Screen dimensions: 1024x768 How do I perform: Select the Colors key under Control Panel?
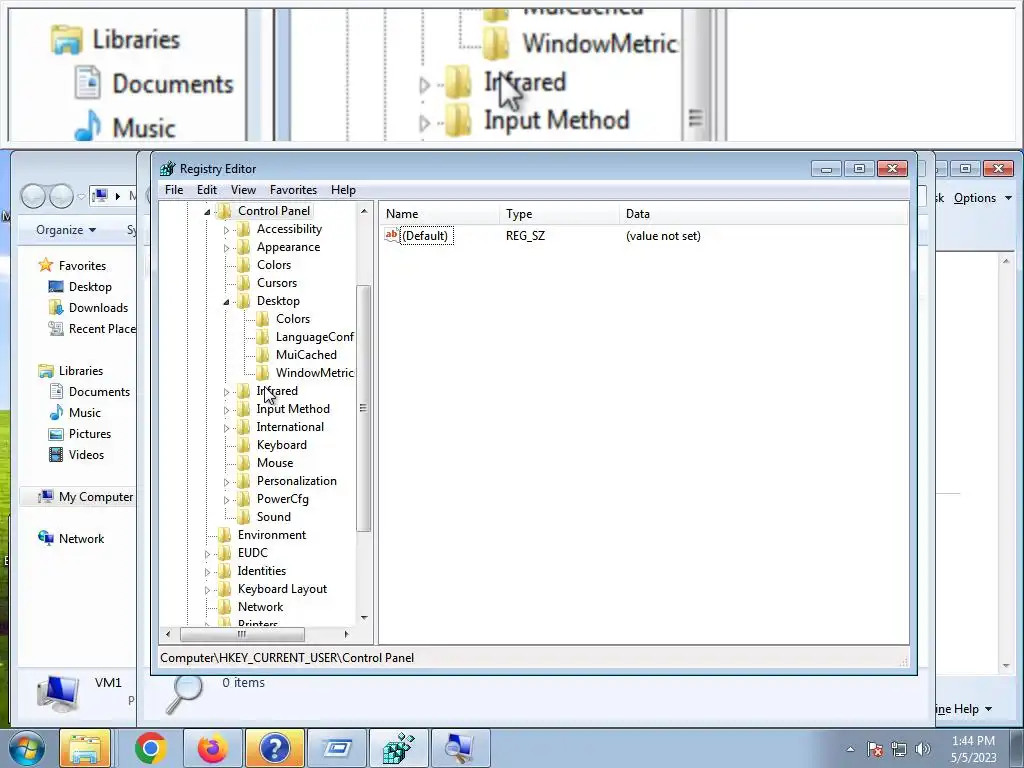pyautogui.click(x=274, y=264)
